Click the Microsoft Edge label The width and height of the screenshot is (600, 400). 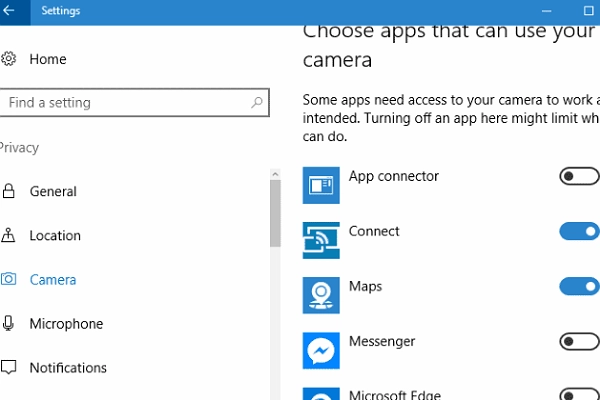395,395
